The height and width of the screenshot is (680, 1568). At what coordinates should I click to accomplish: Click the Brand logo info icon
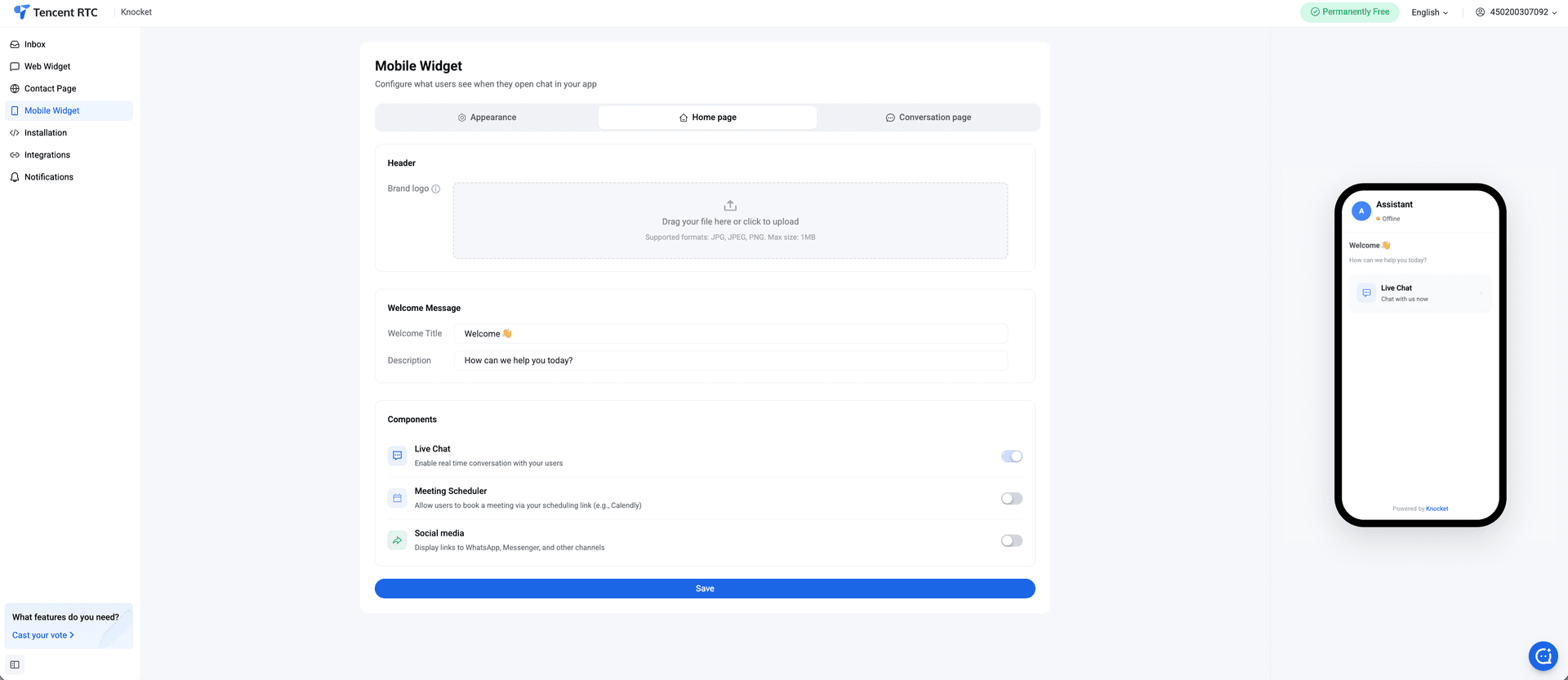point(435,189)
